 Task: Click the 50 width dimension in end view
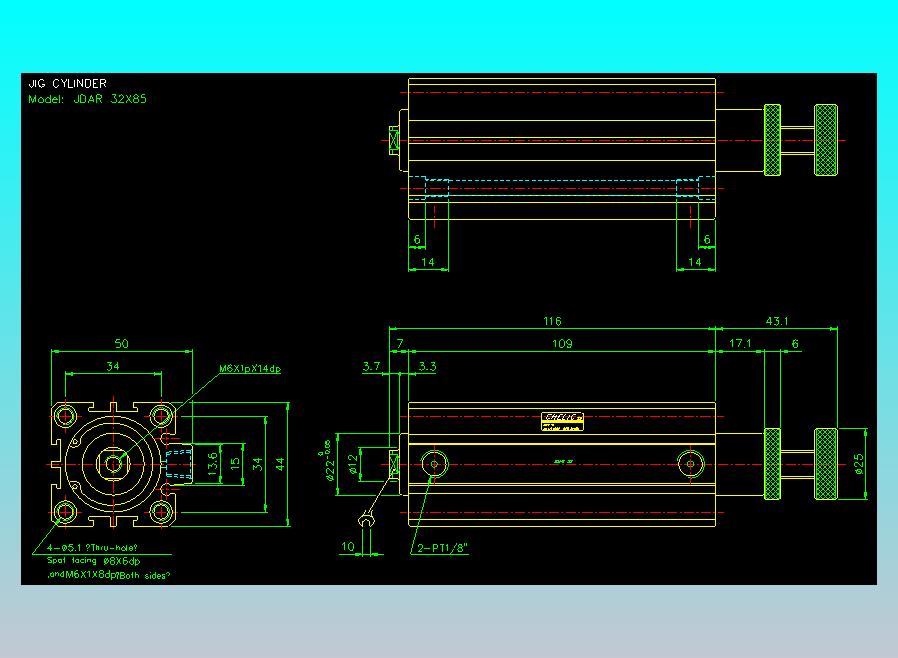(x=121, y=344)
